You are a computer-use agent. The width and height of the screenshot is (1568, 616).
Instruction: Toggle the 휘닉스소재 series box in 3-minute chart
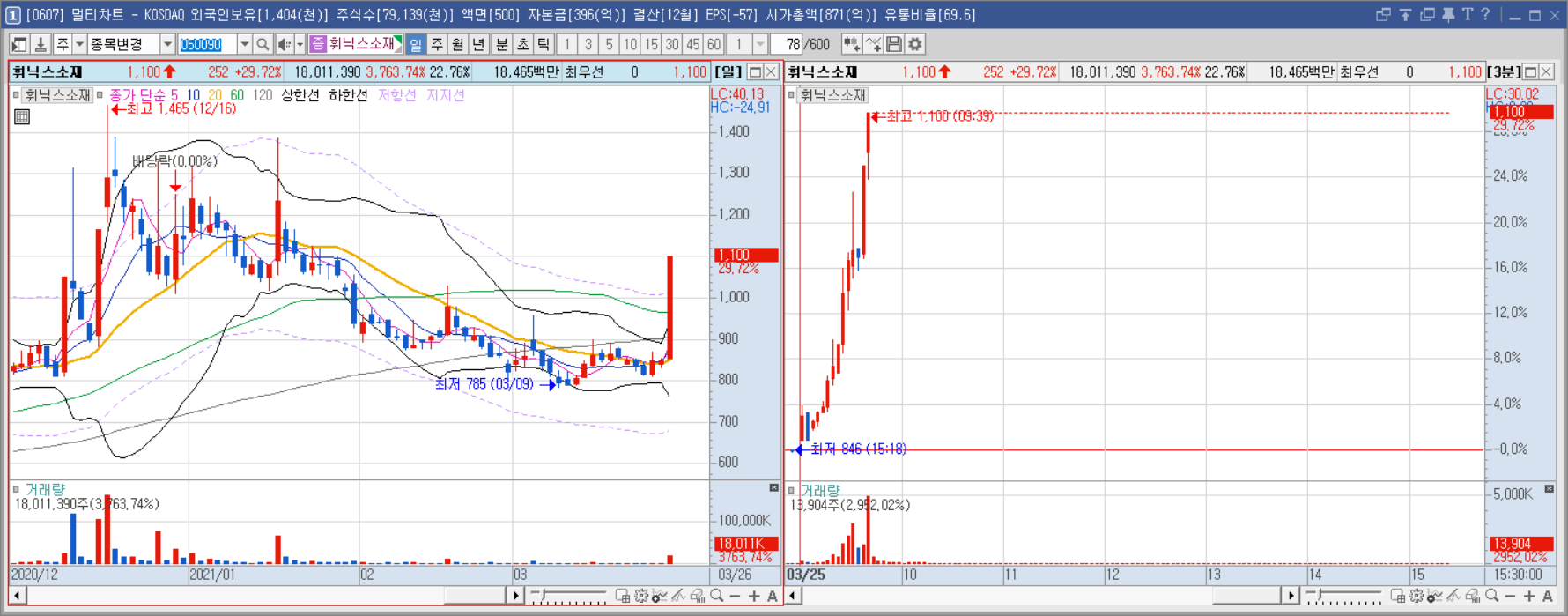point(791,94)
